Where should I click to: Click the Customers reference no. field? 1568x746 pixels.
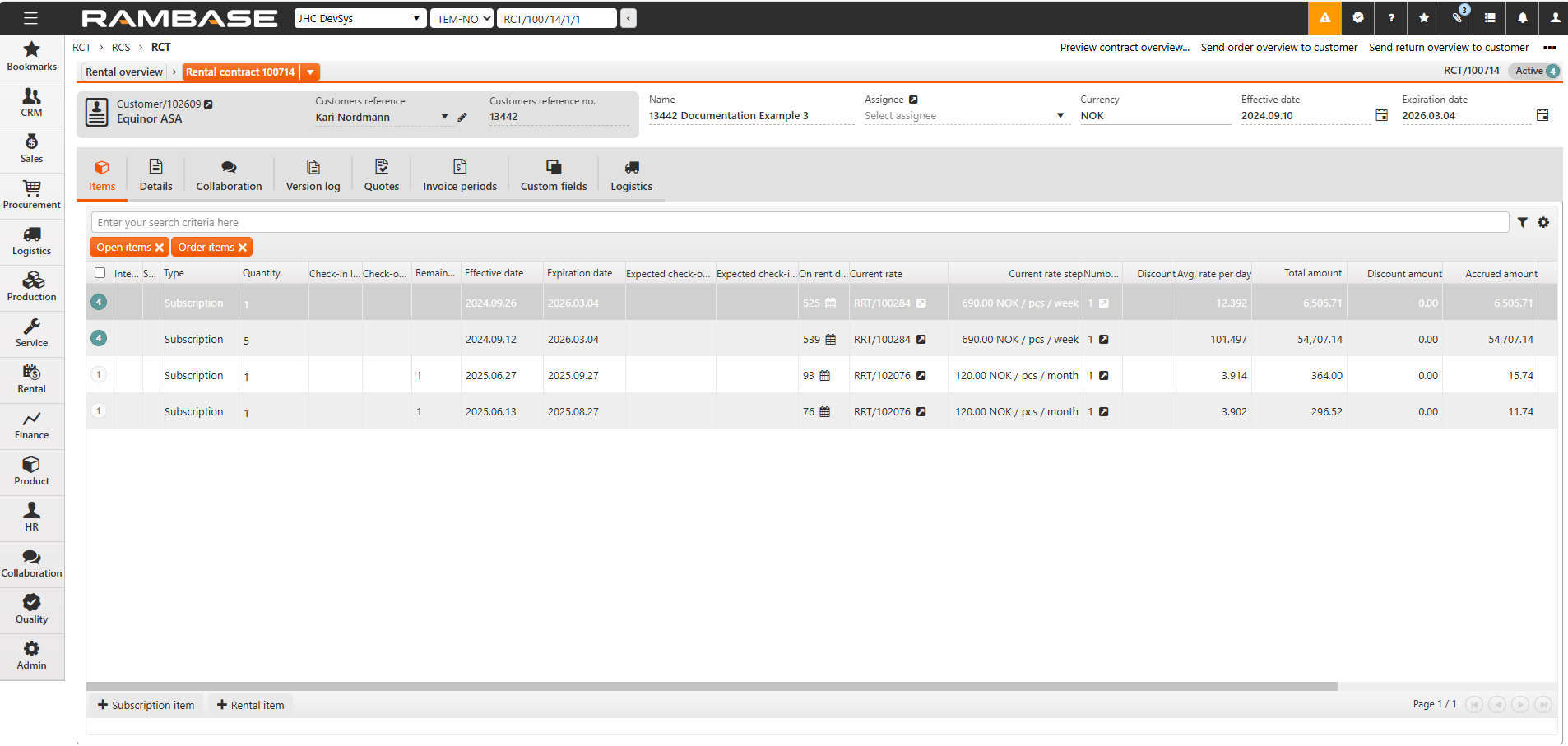(x=559, y=117)
